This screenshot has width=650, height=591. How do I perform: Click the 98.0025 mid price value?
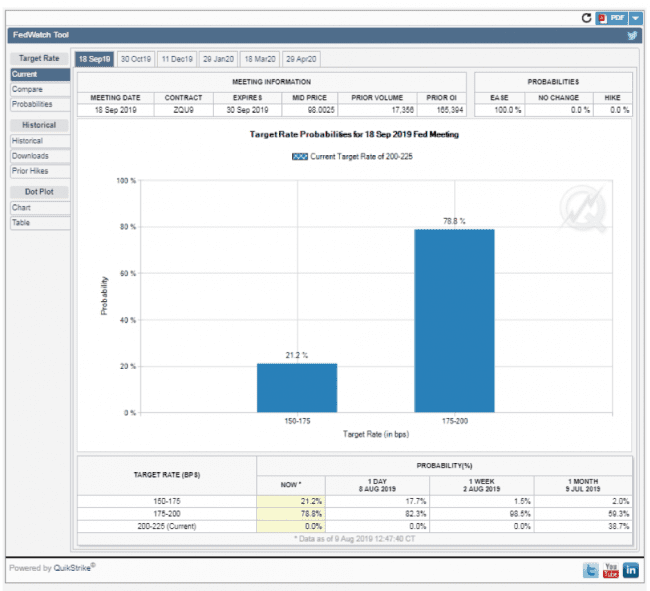(321, 110)
